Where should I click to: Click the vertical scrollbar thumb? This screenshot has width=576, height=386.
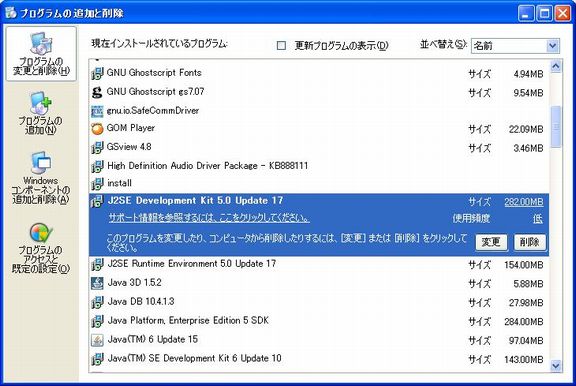556,127
